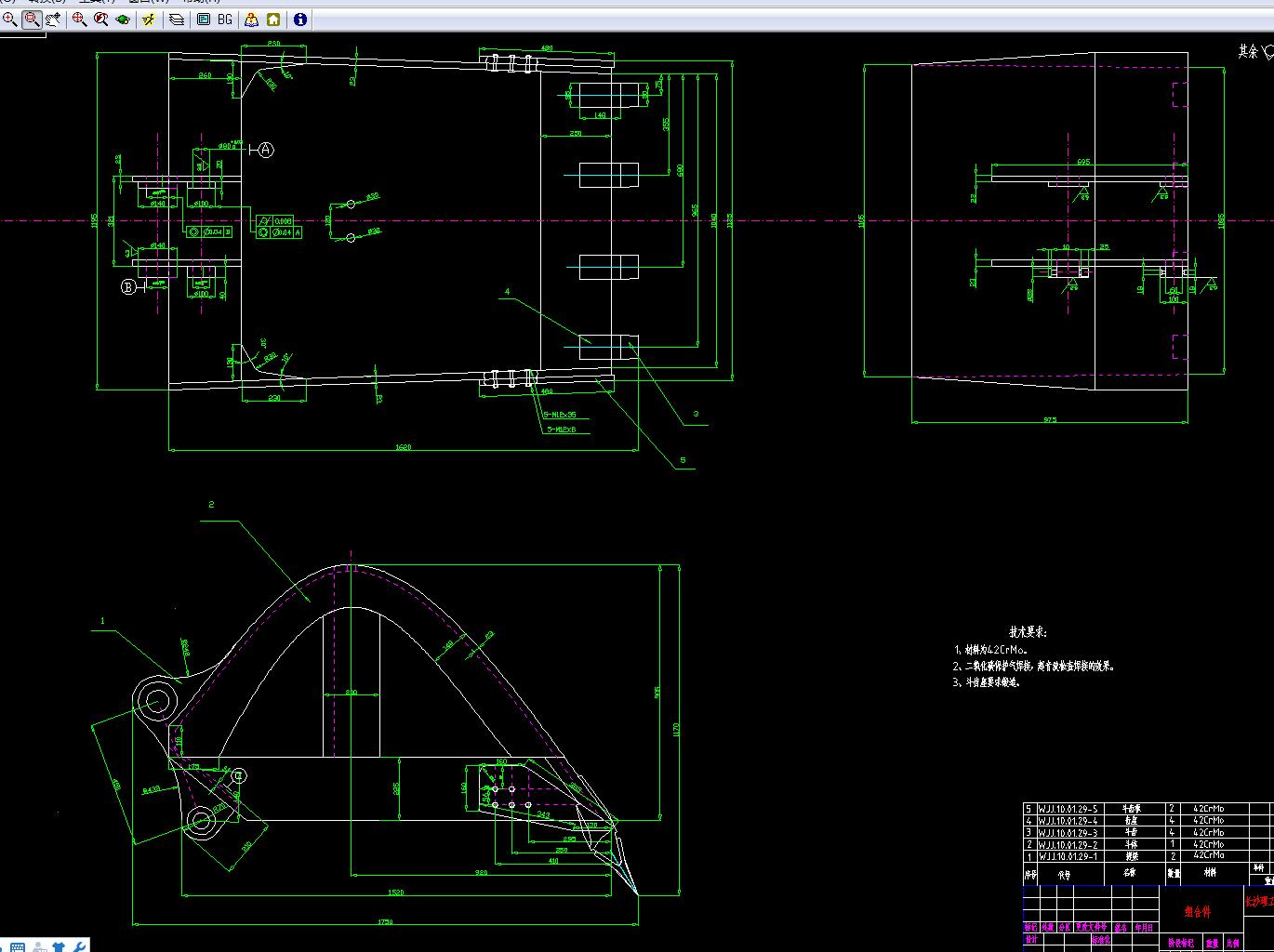
Task: Click the wrench settings icon in bottom bar
Action: pos(79,946)
